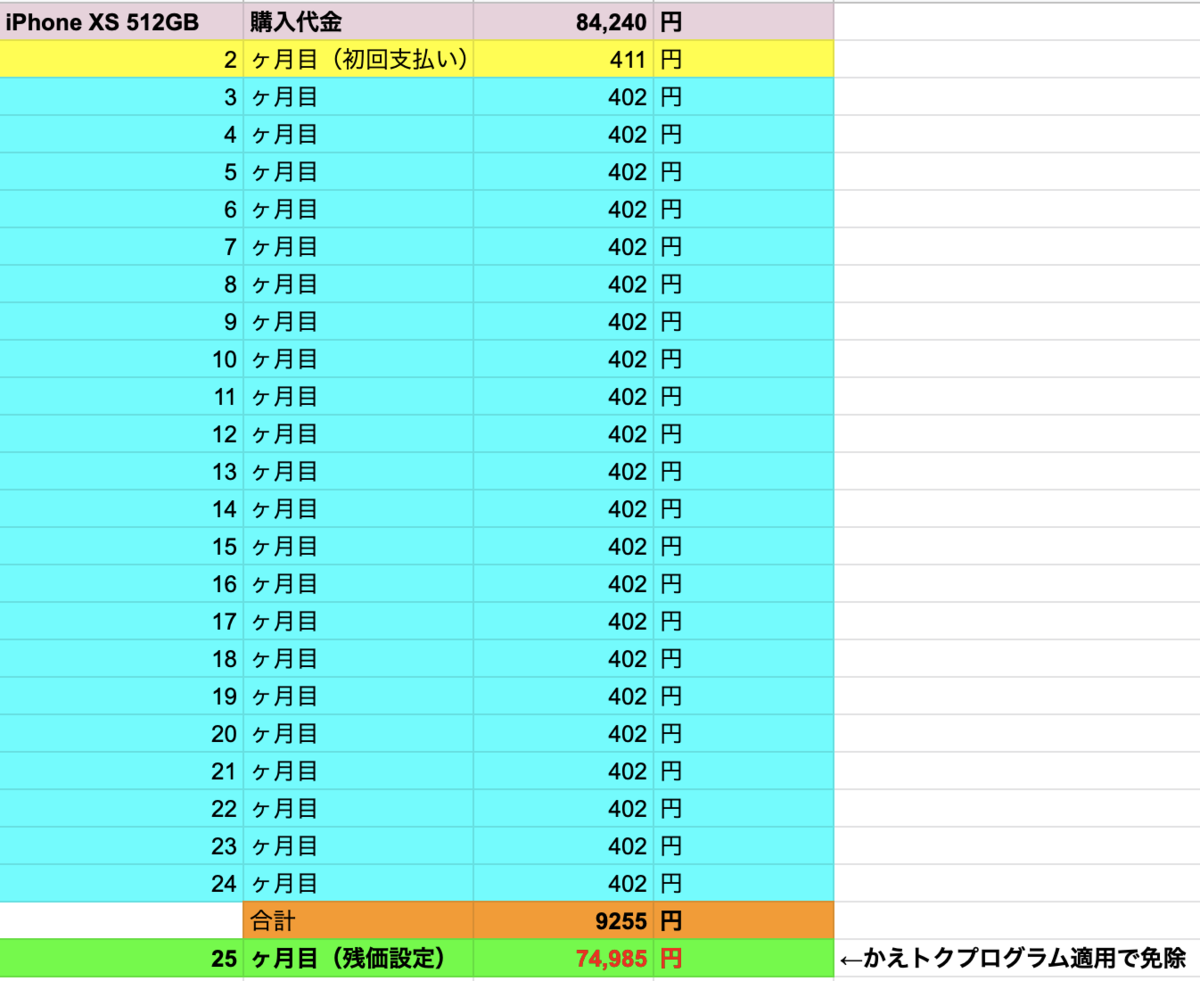This screenshot has height=981, width=1200.
Task: Select month number 17 cell
Action: click(x=121, y=622)
